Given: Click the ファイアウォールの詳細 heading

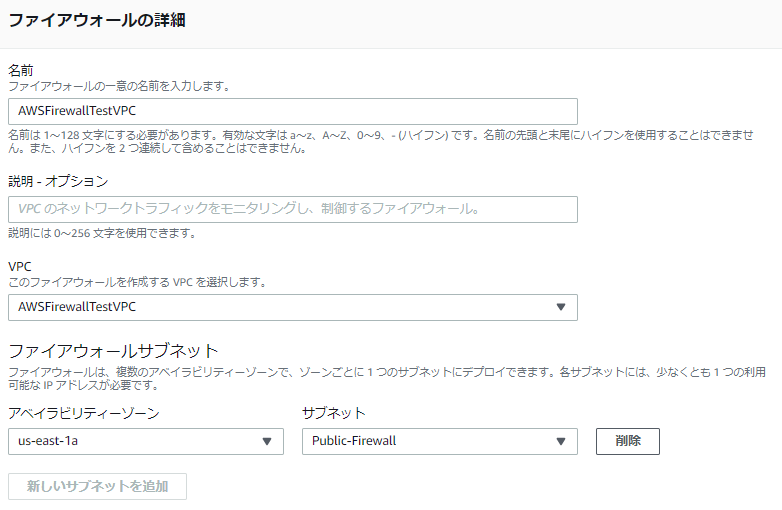Looking at the screenshot, I should tap(97, 20).
